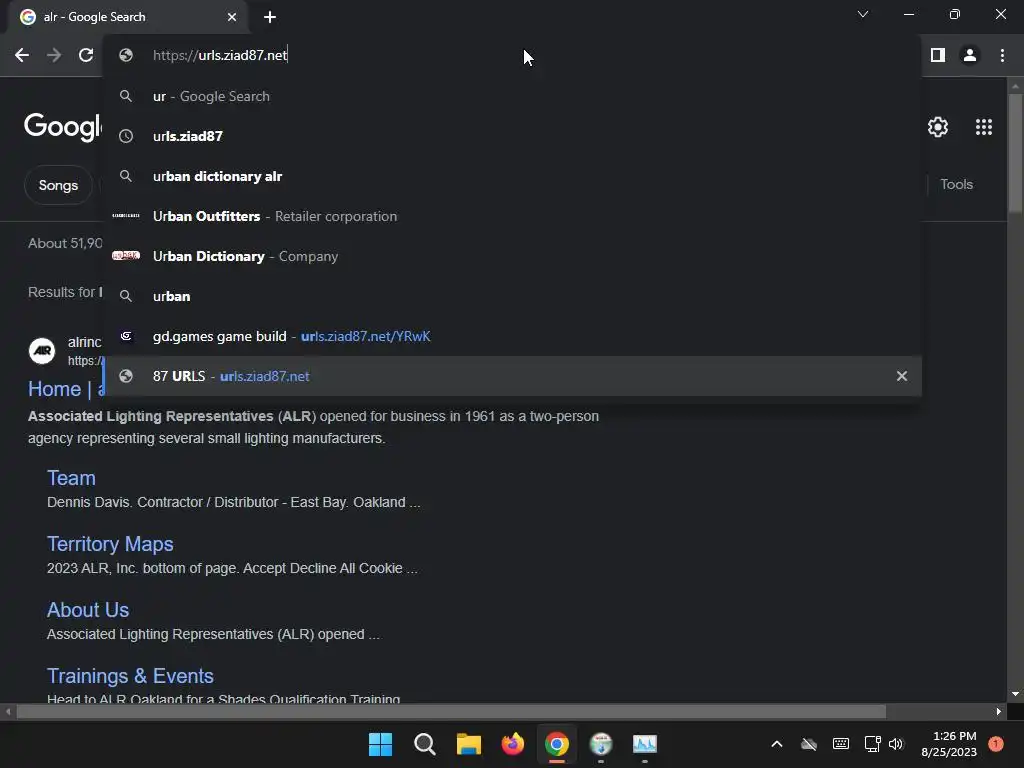
Task: Open the notification badge icon
Action: pyautogui.click(x=996, y=744)
